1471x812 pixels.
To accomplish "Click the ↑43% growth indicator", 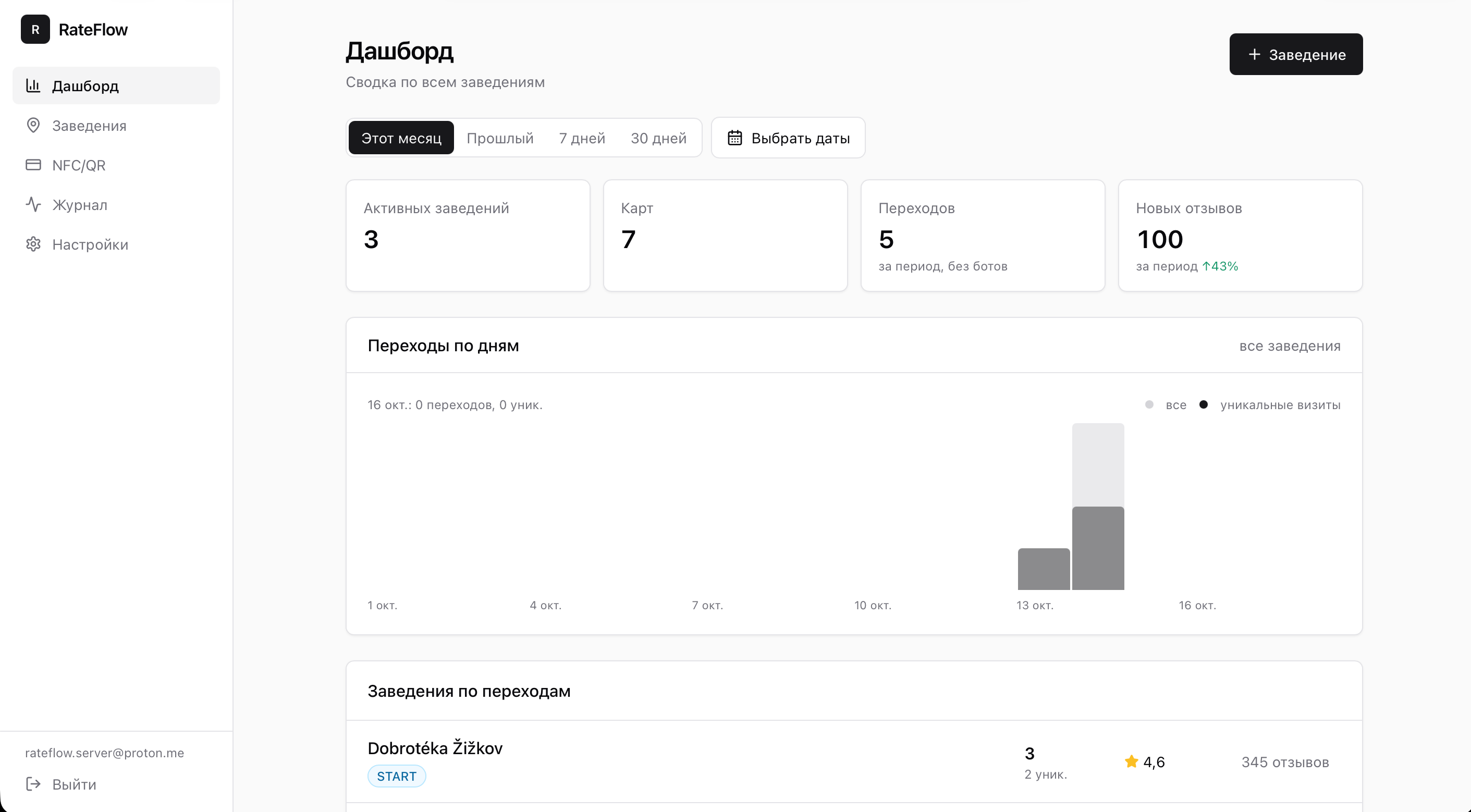I will 1220,267.
